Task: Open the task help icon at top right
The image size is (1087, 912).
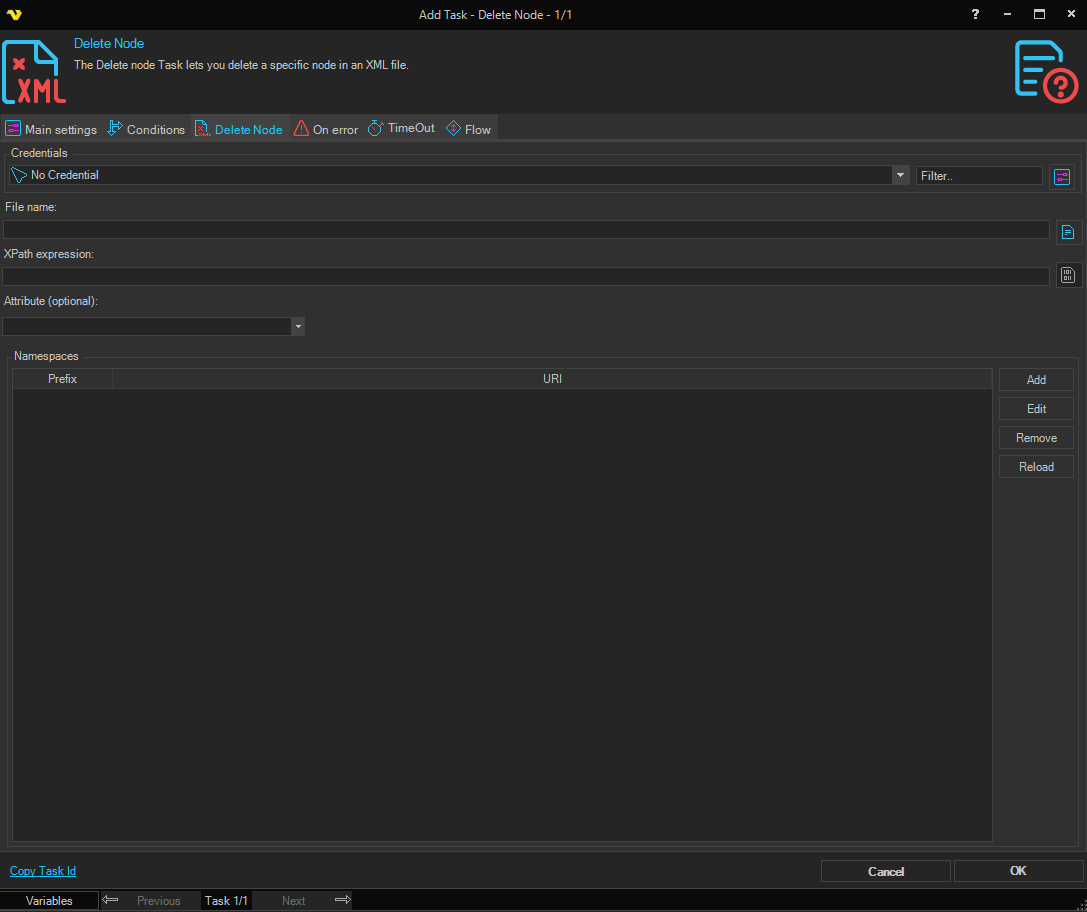Action: [1046, 72]
